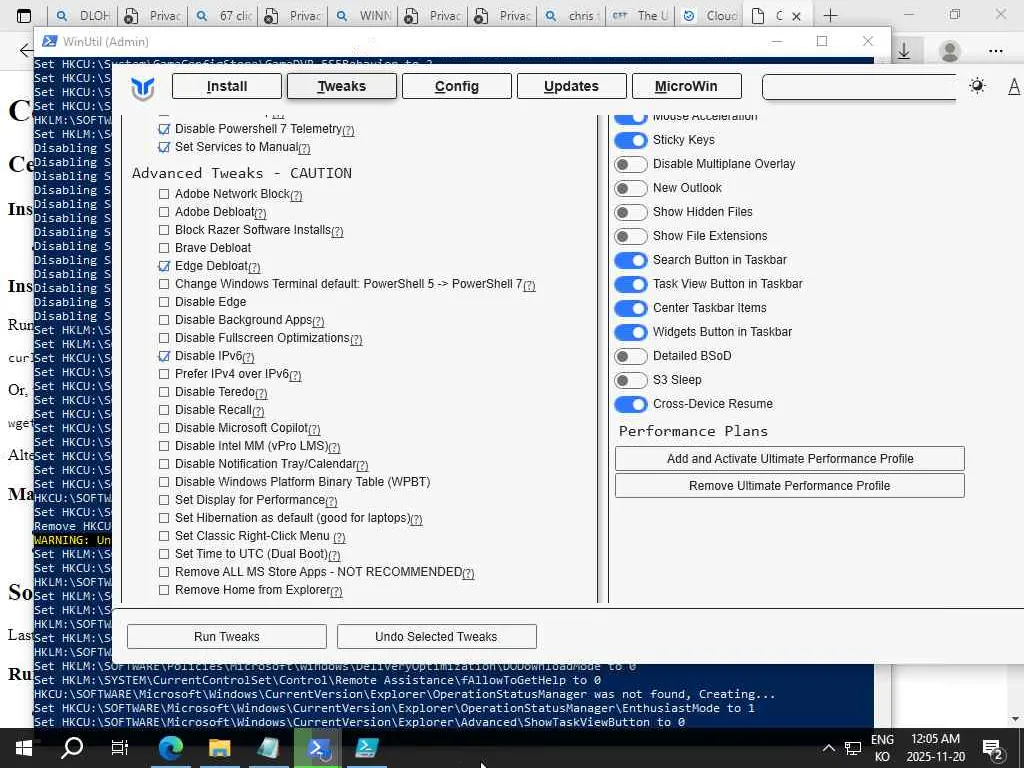
Task: Open File Explorer from taskbar
Action: point(219,748)
